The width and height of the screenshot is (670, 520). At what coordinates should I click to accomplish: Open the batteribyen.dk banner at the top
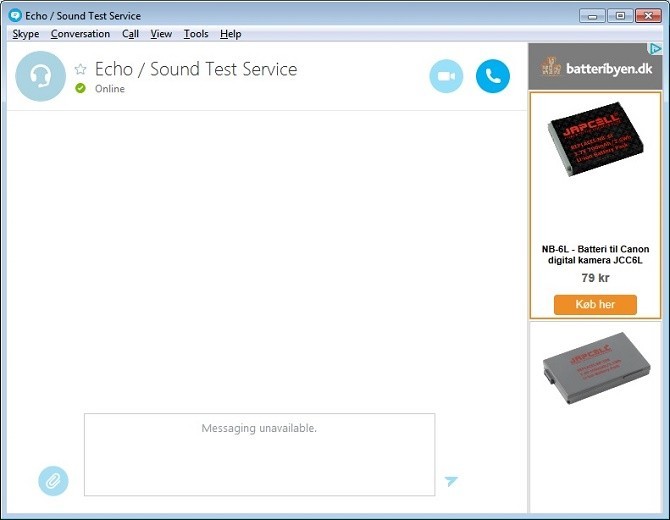[595, 66]
